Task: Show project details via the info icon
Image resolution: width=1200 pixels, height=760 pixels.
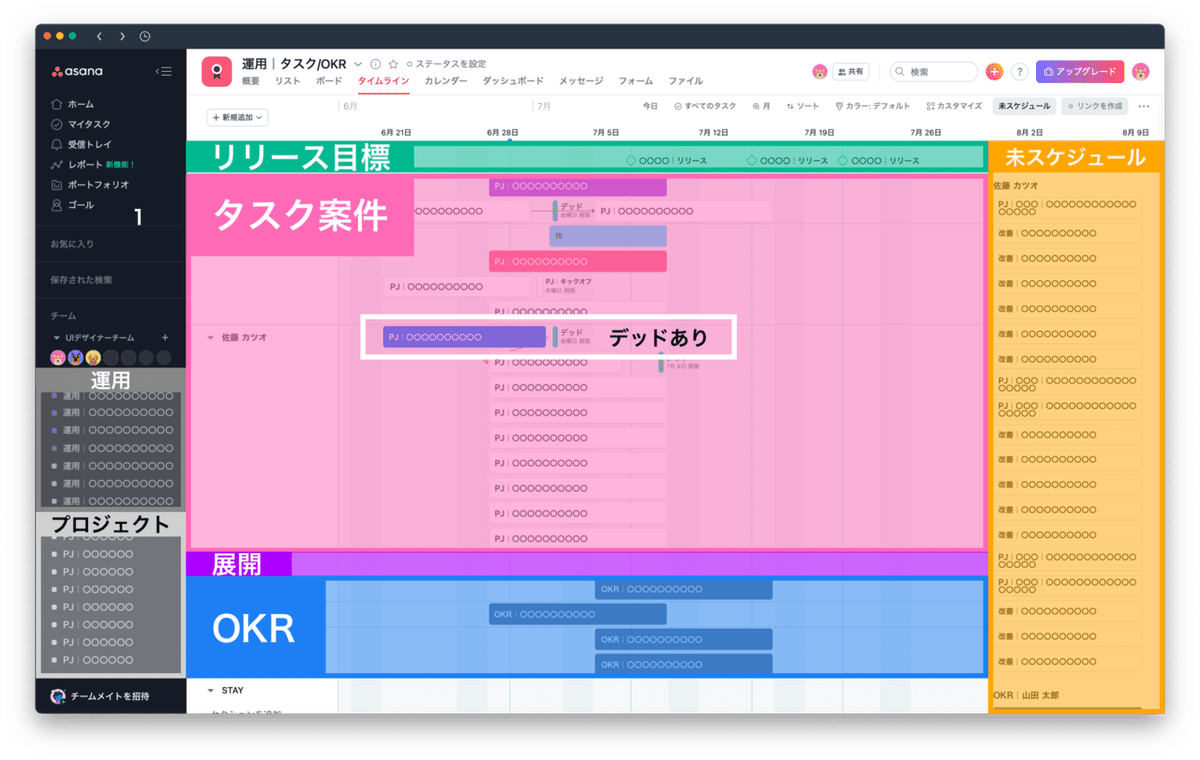Action: pos(376,64)
